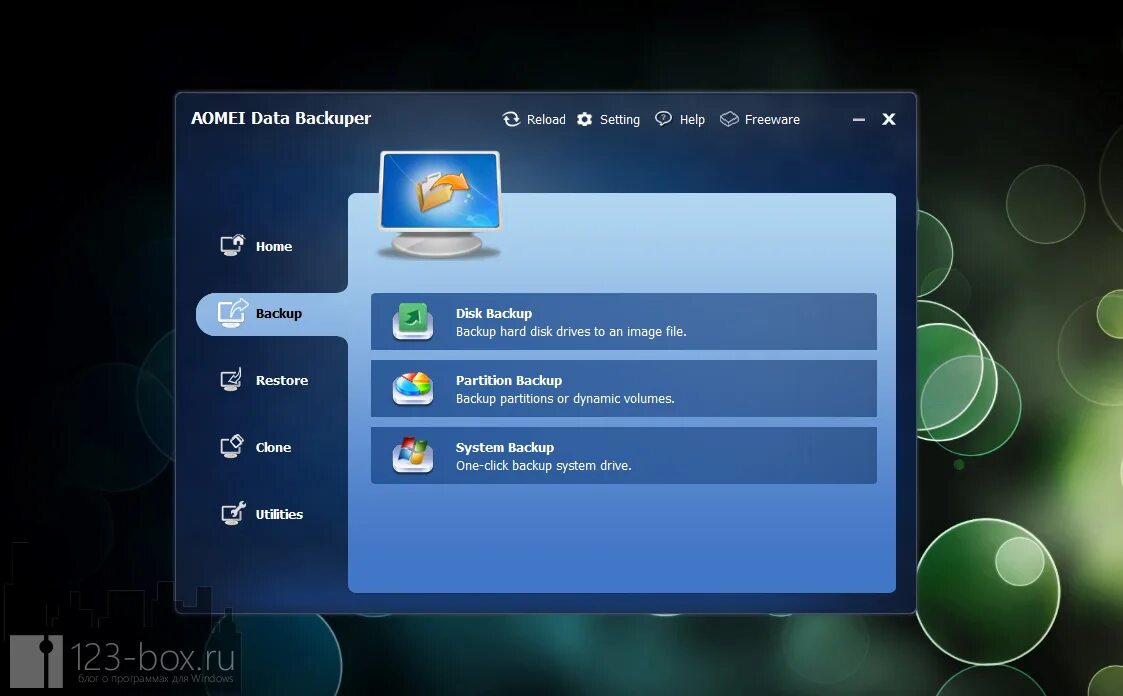Click 'Backup partitions or dynamic volumes.' text

(x=565, y=399)
